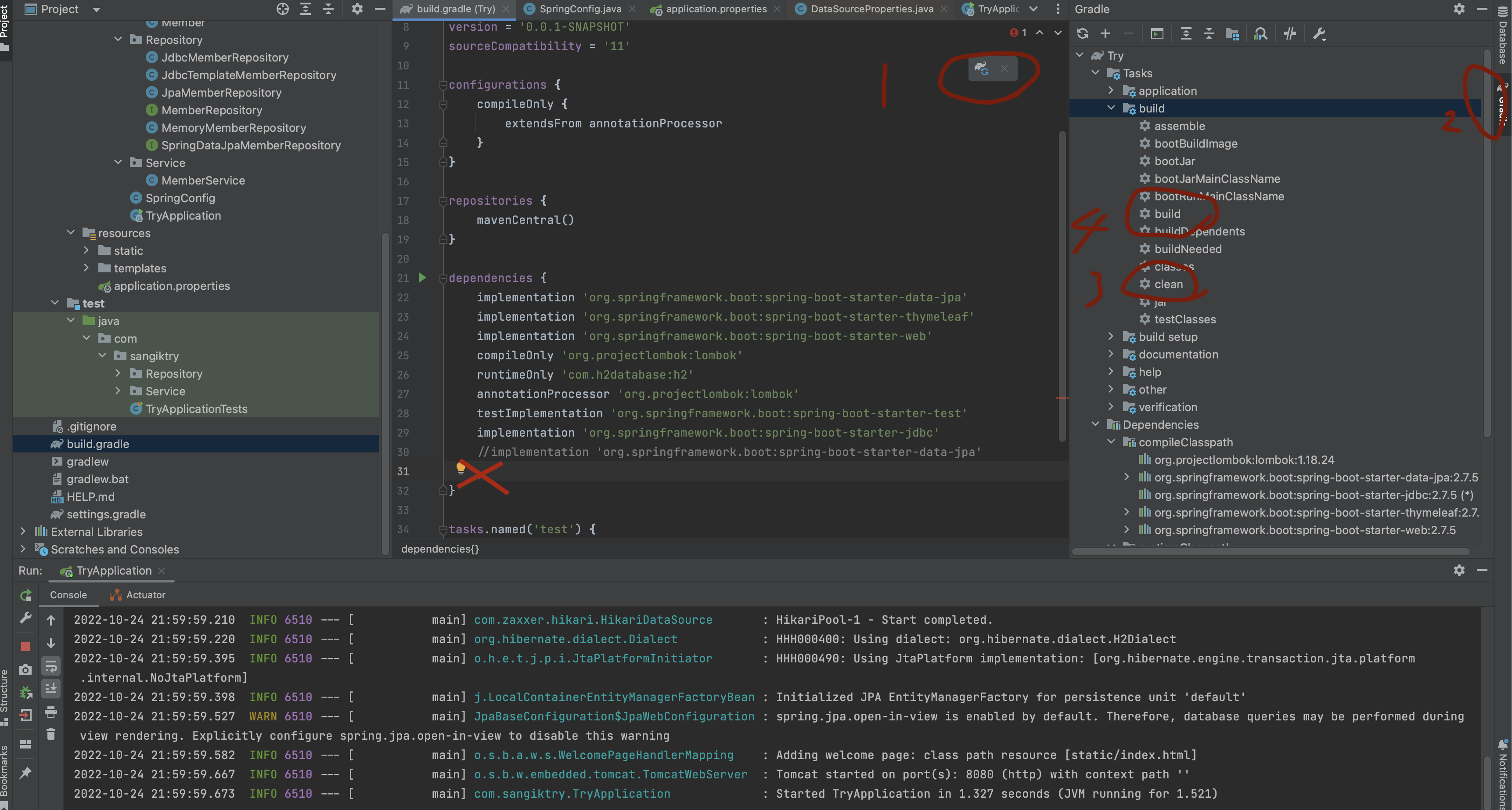Toggle offline mode in Gradle toolbar
Viewport: 1512px width, 810px height.
coord(1289,33)
